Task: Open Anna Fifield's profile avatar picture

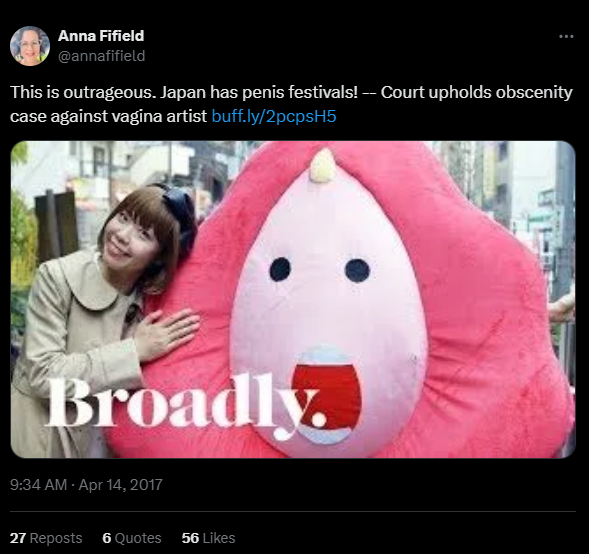Action: coord(30,46)
